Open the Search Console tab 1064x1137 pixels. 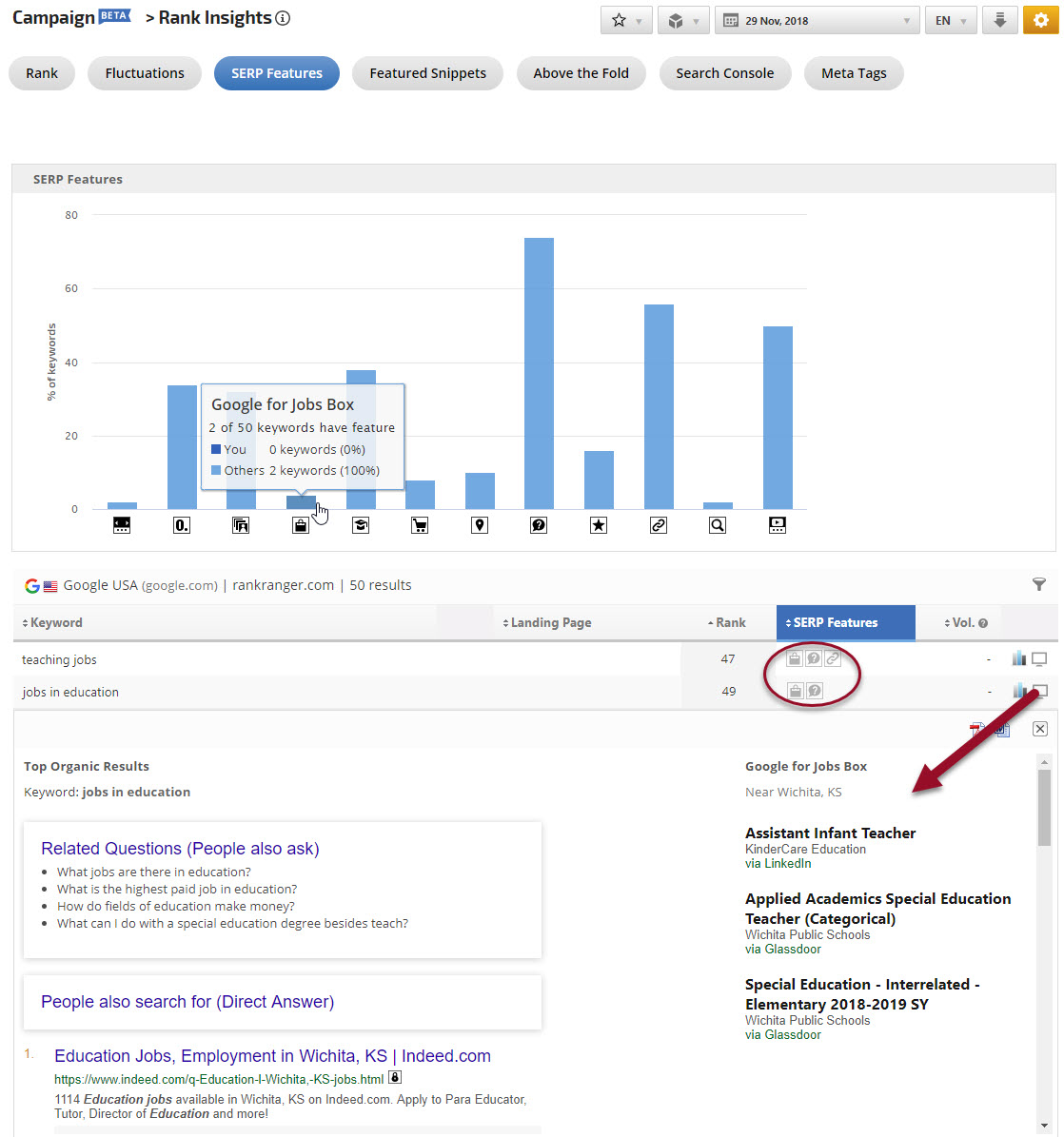point(724,73)
